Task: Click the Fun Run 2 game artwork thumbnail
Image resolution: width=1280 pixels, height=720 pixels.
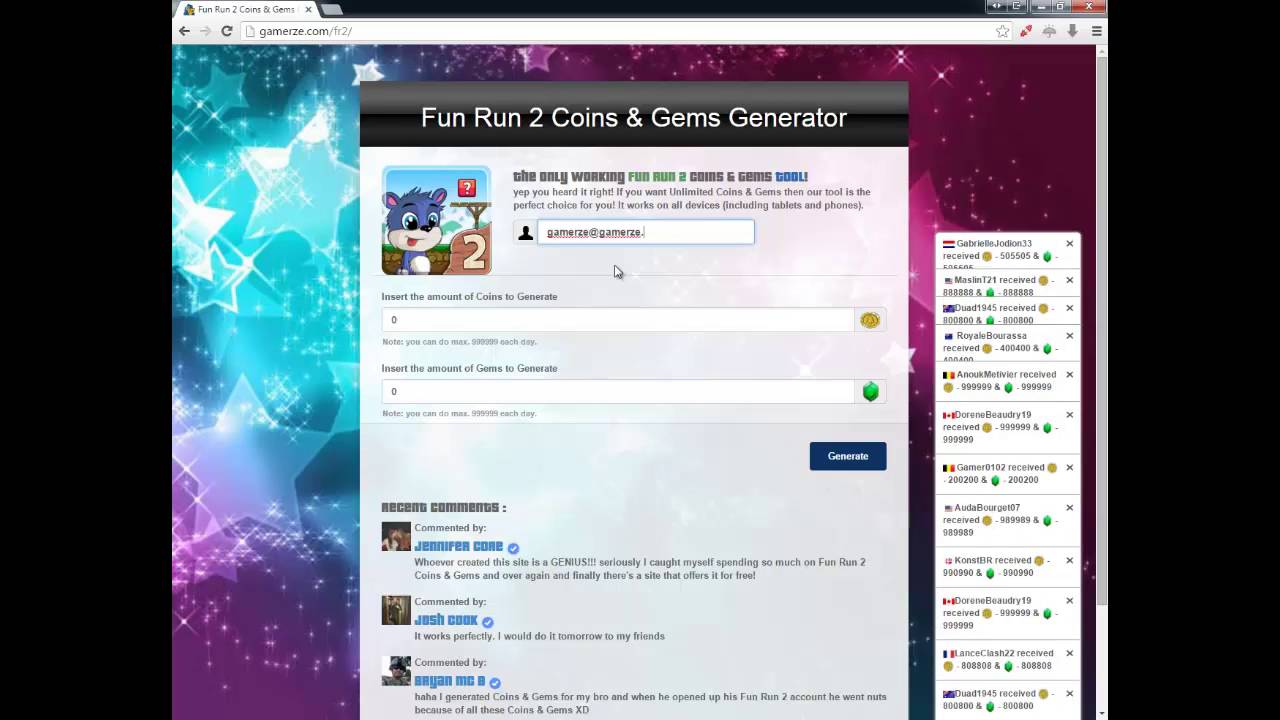Action: 436,220
